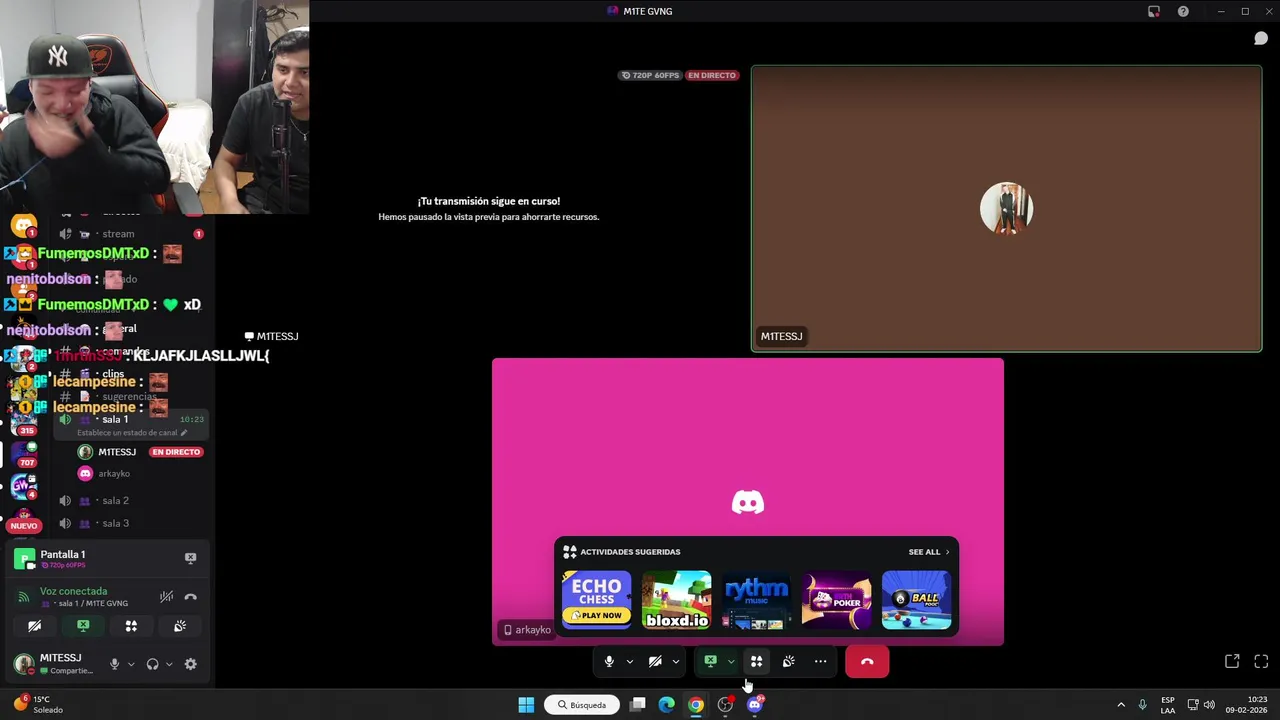Open the soundboard in call control bar
The image size is (1280, 720).
click(788, 661)
